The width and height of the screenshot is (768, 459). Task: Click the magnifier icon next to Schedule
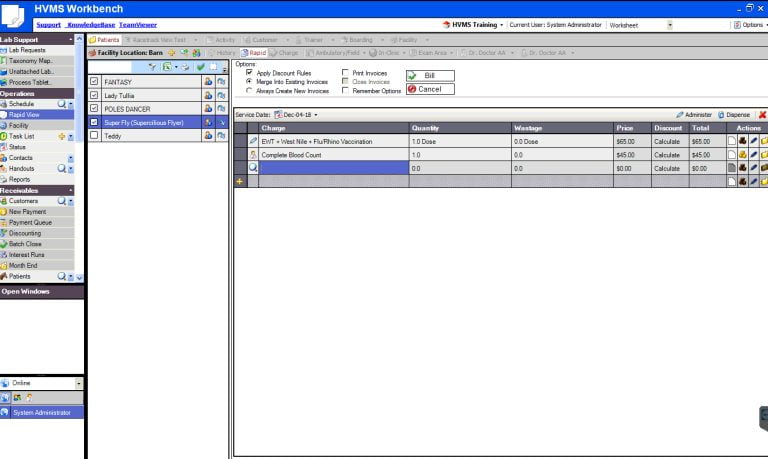(61, 104)
